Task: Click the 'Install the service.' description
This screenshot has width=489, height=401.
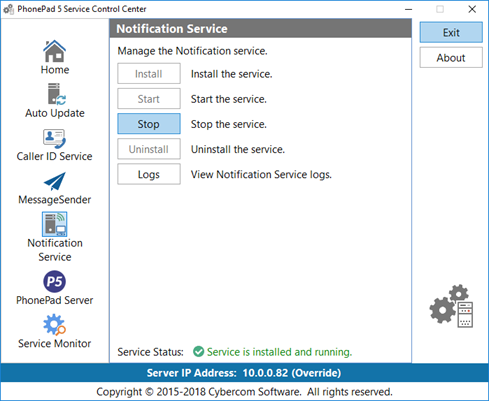Action: pos(231,74)
